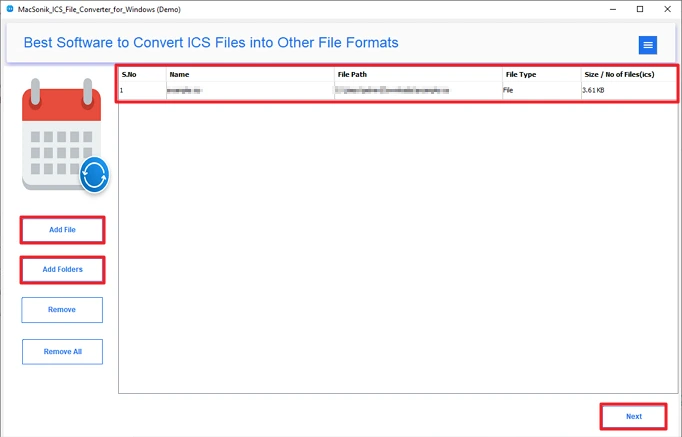The width and height of the screenshot is (682, 437).
Task: Click the File Path column header
Action: (x=418, y=74)
